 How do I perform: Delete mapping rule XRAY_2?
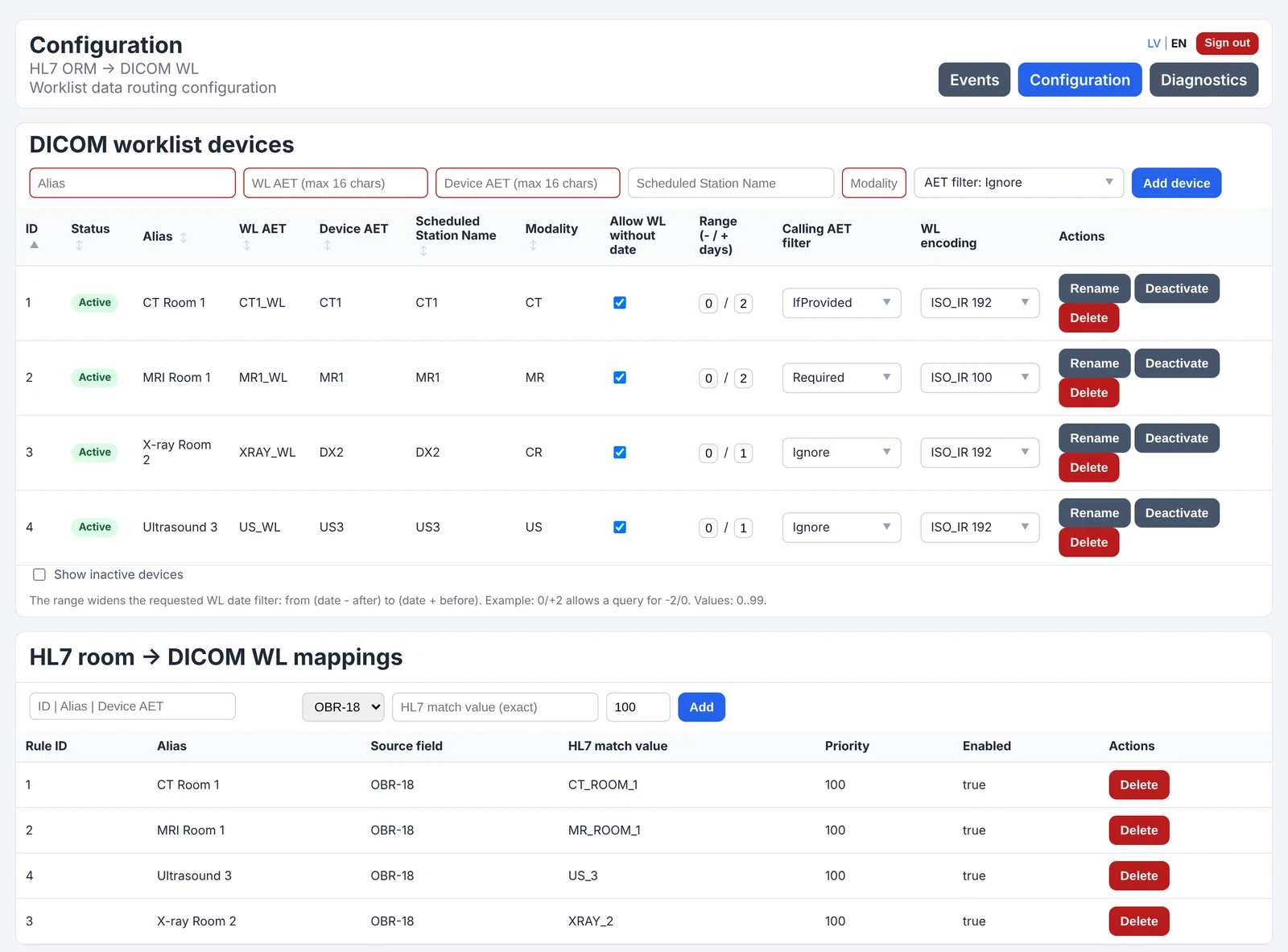1138,921
